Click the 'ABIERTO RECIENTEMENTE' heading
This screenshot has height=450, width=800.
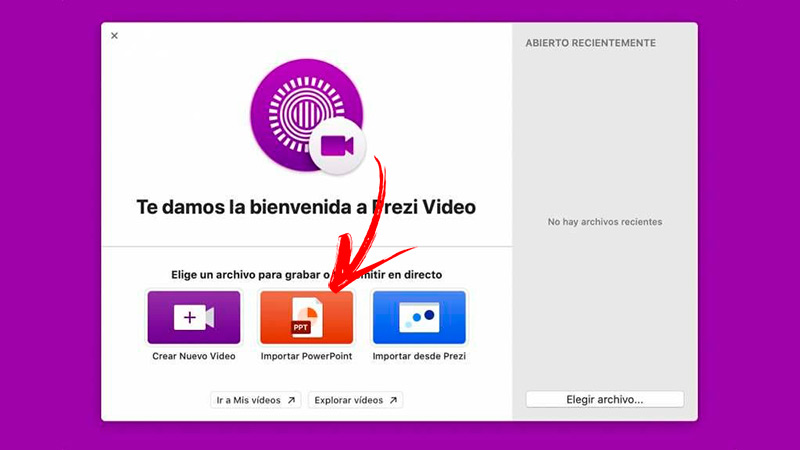click(x=591, y=43)
